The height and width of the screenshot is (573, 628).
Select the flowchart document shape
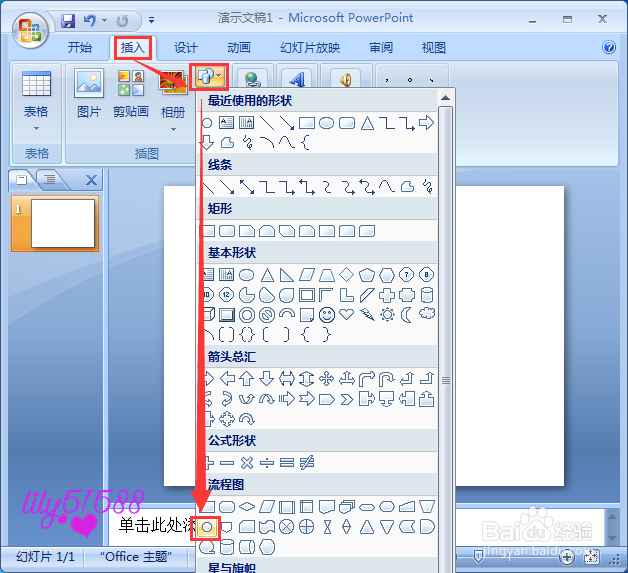click(327, 507)
